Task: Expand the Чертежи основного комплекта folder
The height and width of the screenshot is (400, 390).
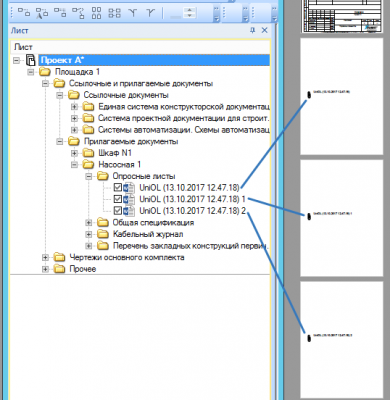Action: tap(45, 257)
